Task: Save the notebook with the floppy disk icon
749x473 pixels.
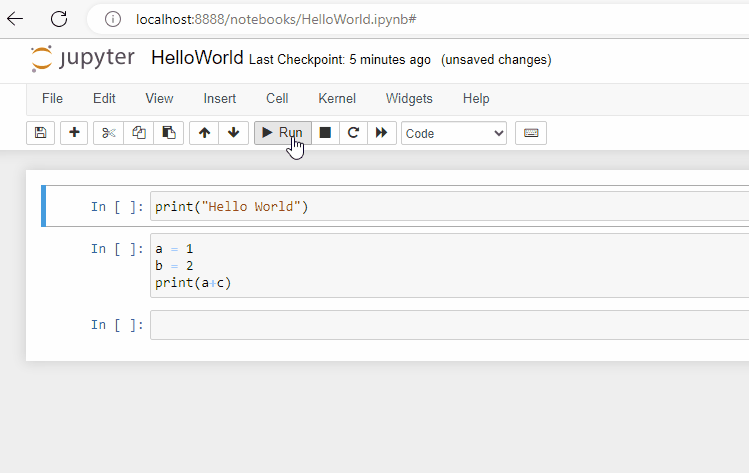Action: [x=40, y=133]
